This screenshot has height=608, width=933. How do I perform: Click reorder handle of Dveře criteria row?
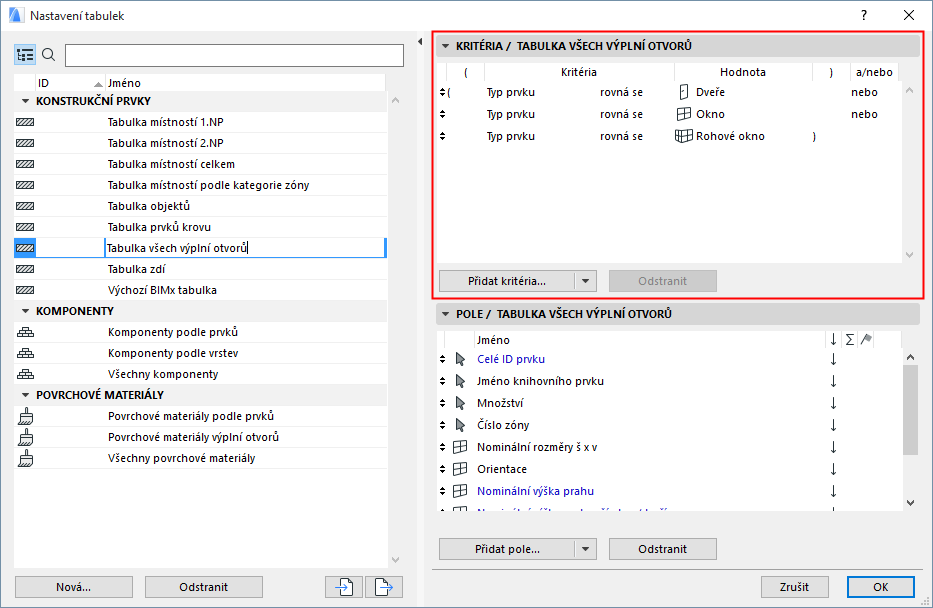coord(442,92)
